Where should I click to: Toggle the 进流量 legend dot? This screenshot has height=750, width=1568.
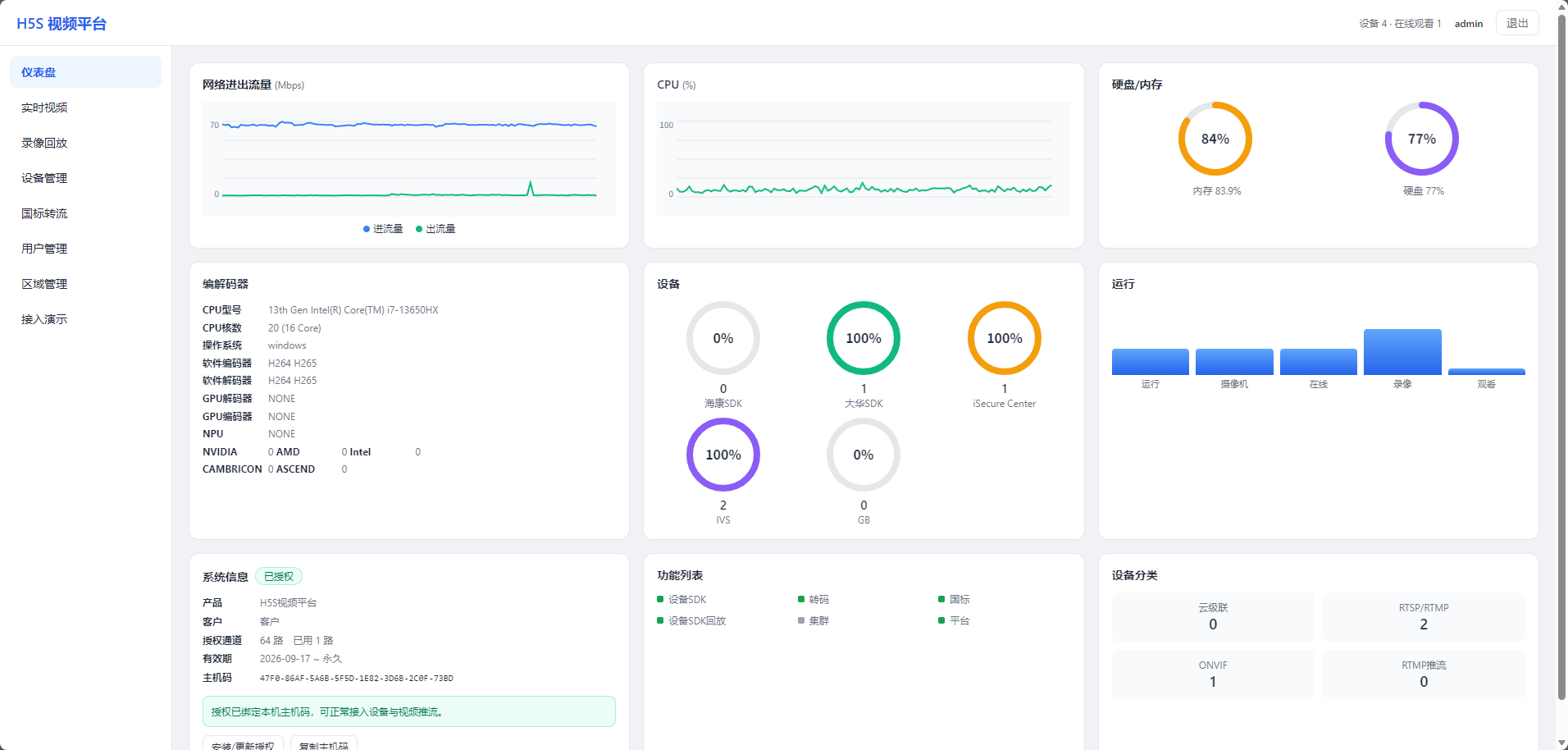[367, 229]
